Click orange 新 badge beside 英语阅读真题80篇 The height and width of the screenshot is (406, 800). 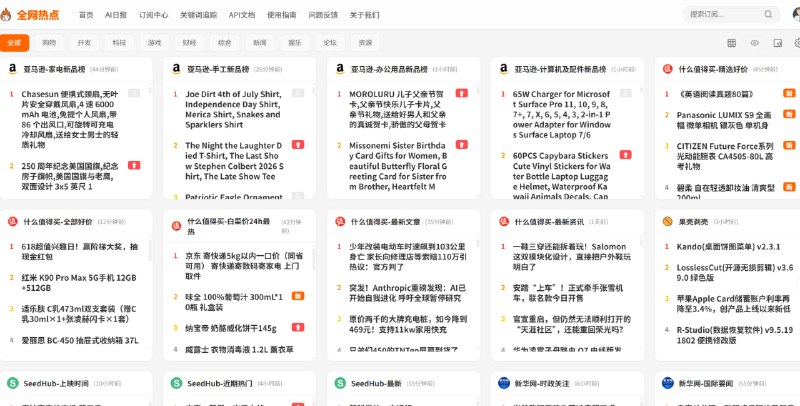pos(789,93)
